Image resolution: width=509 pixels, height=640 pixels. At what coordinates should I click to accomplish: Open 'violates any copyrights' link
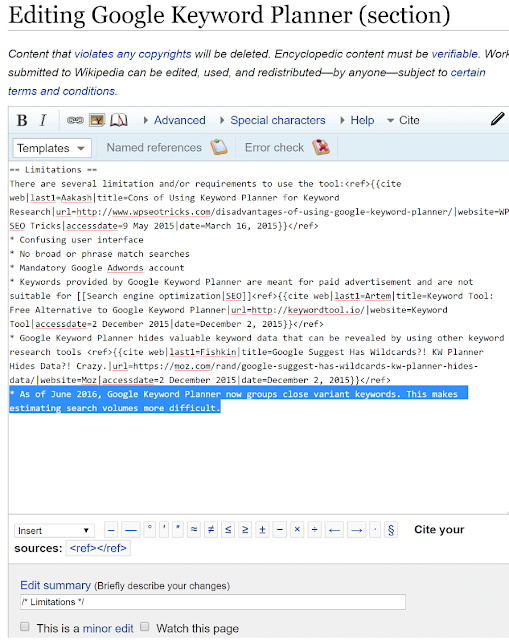[x=133, y=54]
